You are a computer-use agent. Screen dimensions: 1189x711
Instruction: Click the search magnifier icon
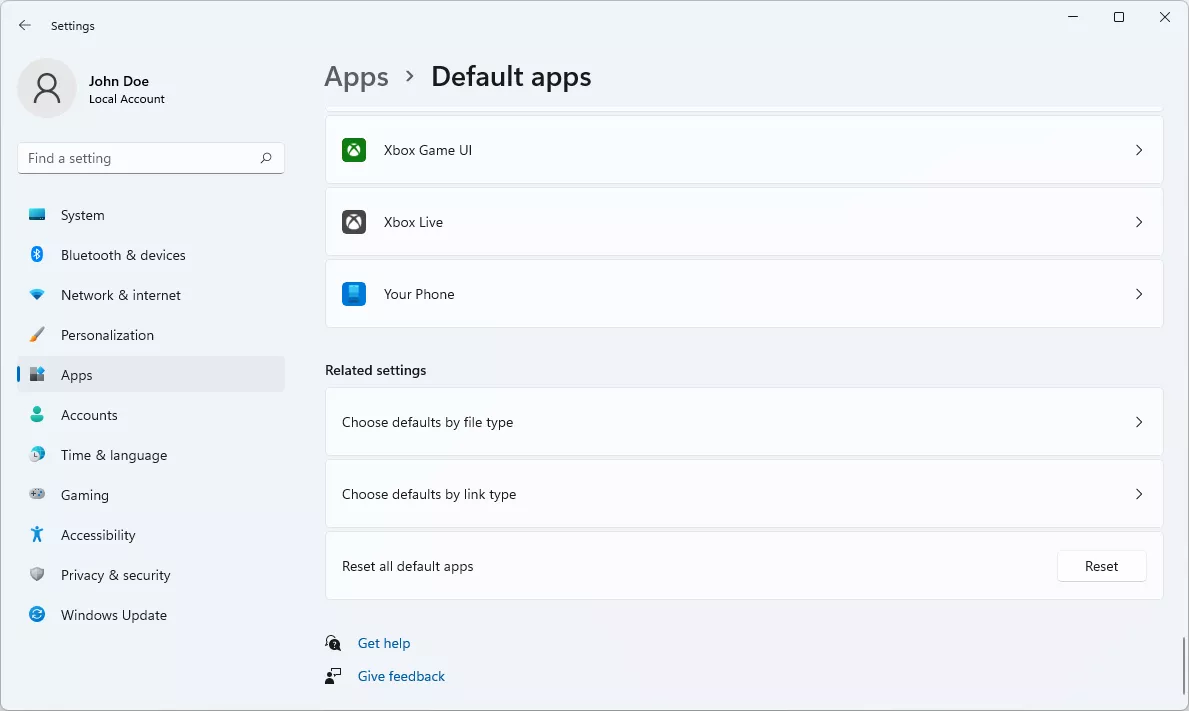(265, 158)
